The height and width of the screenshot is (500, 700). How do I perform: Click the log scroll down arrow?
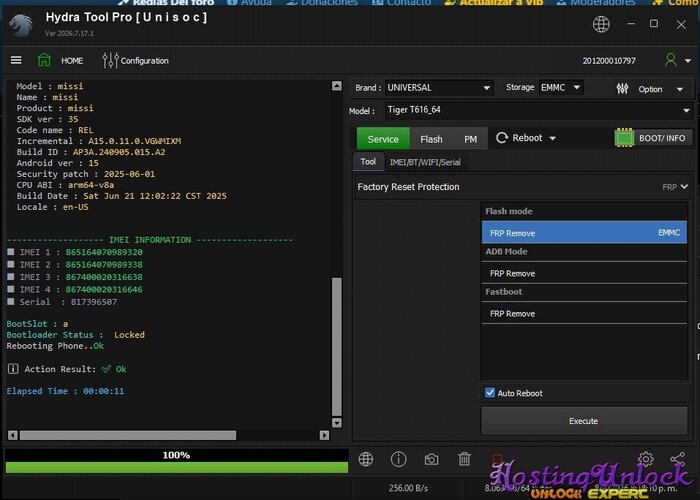click(x=337, y=423)
